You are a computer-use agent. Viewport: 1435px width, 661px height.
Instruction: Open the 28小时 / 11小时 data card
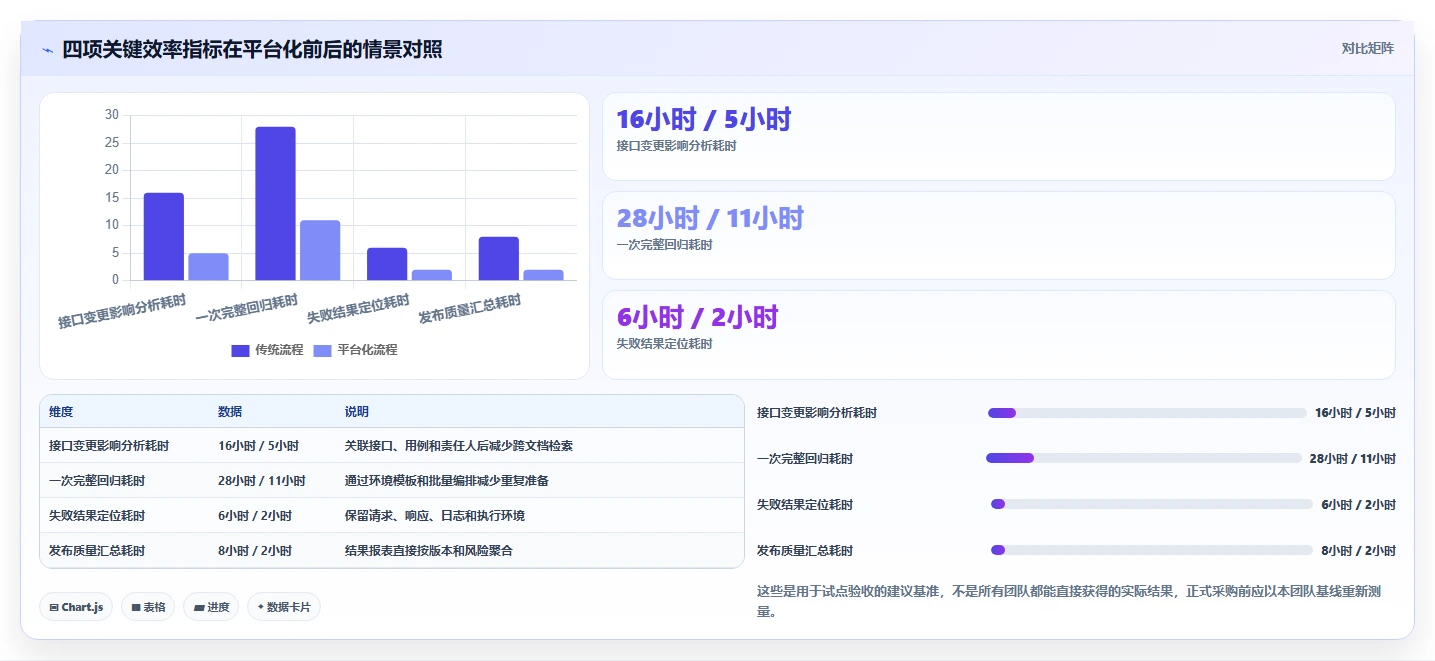click(998, 235)
